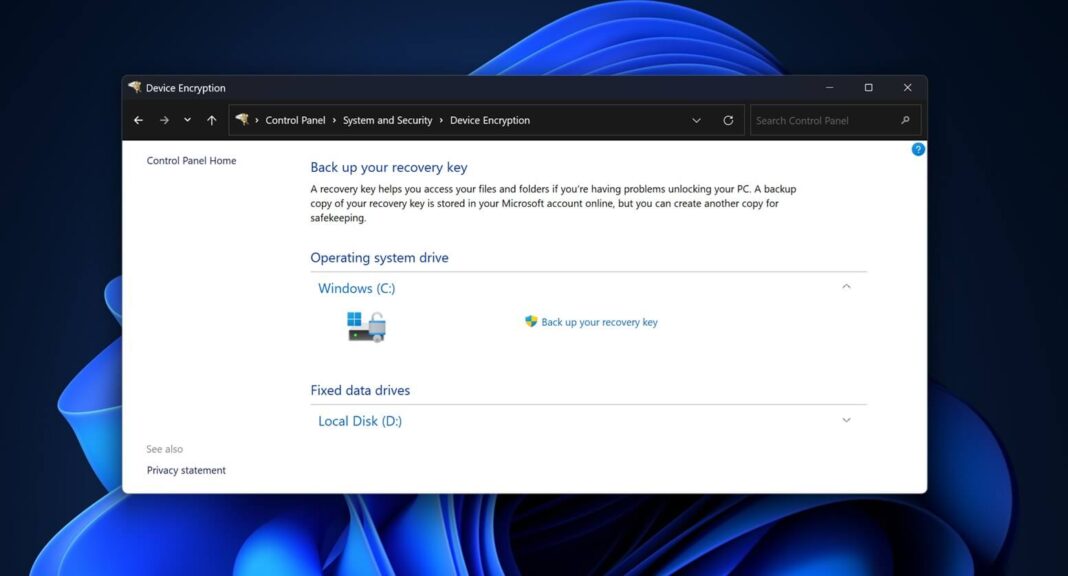1068x576 pixels.
Task: Click the Control Panel Home link
Action: [x=191, y=160]
